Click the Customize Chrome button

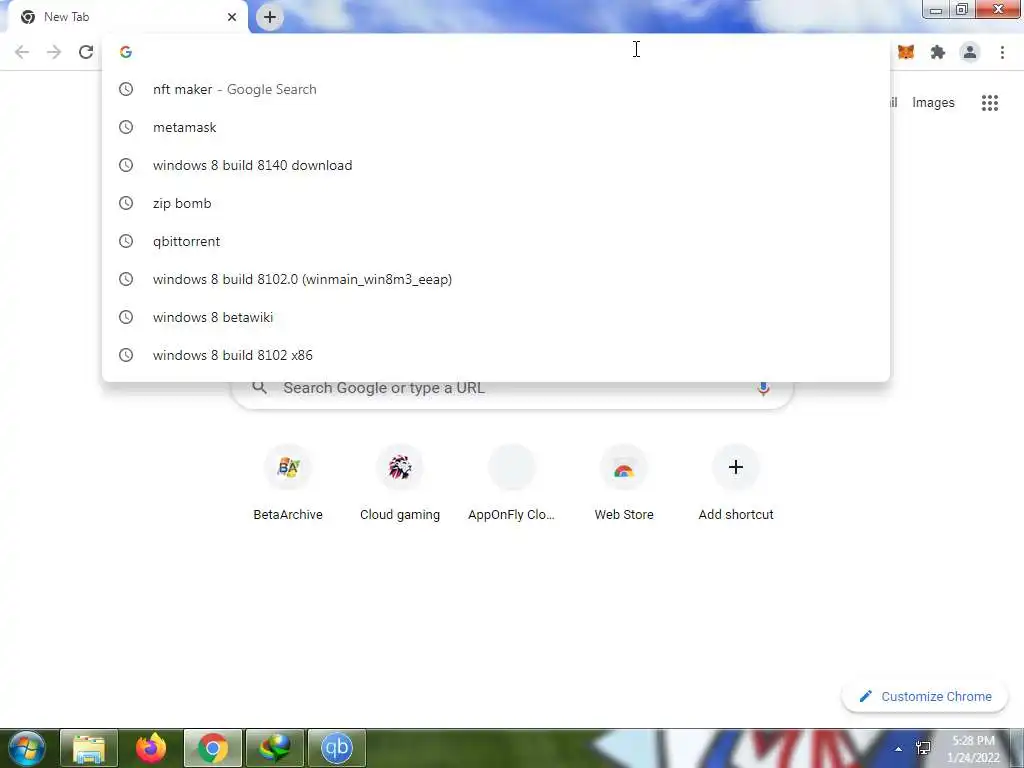(x=925, y=697)
